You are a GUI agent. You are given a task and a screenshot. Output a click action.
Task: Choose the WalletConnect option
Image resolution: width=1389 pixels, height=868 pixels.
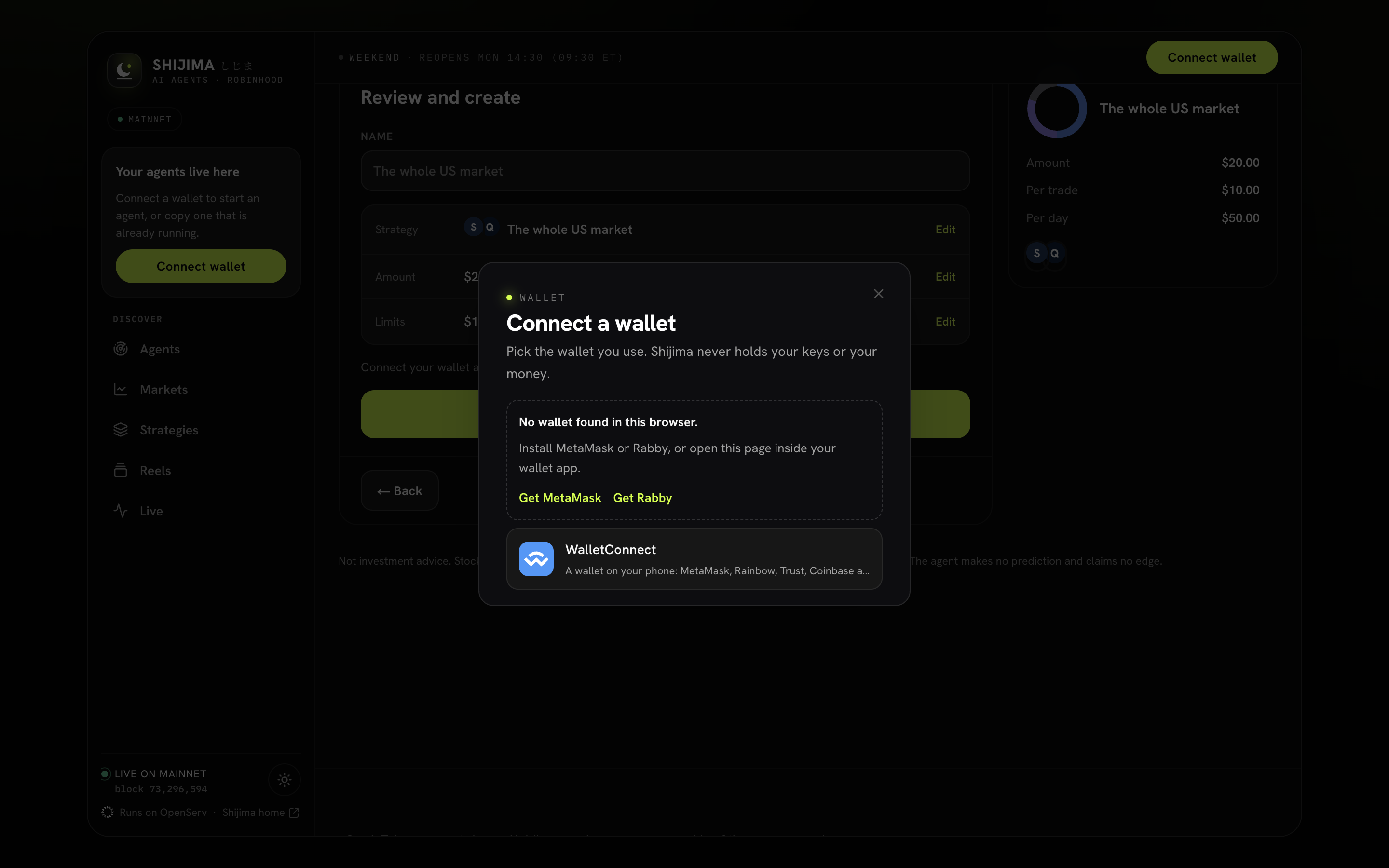[694, 558]
